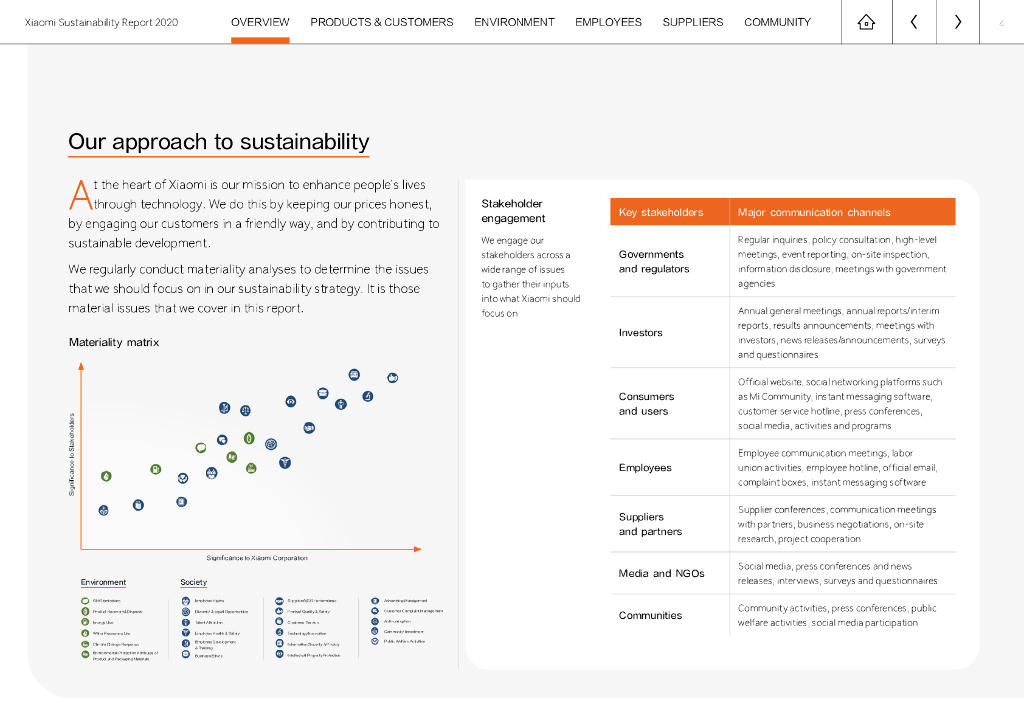
Task: Click the Climate Change Response legend icon
Action: [85, 644]
